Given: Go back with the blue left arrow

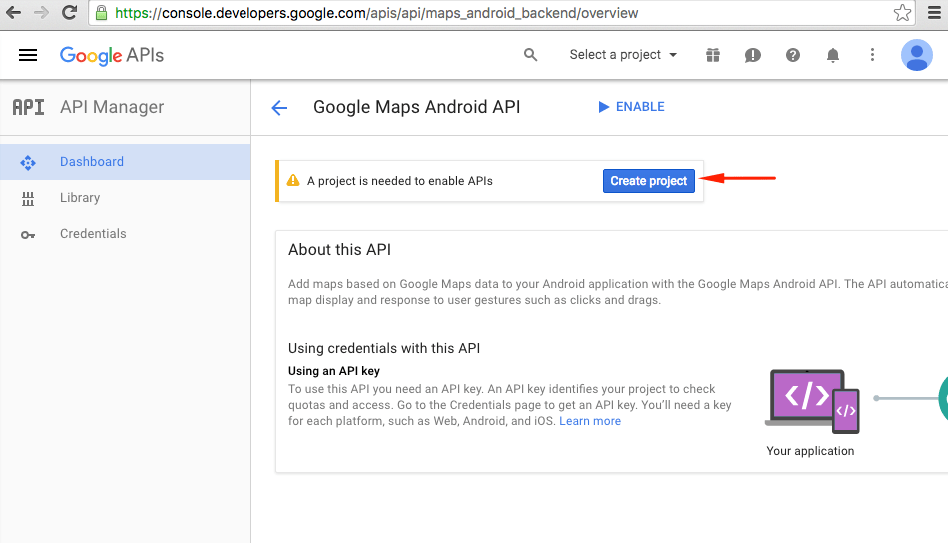Looking at the screenshot, I should tap(279, 108).
